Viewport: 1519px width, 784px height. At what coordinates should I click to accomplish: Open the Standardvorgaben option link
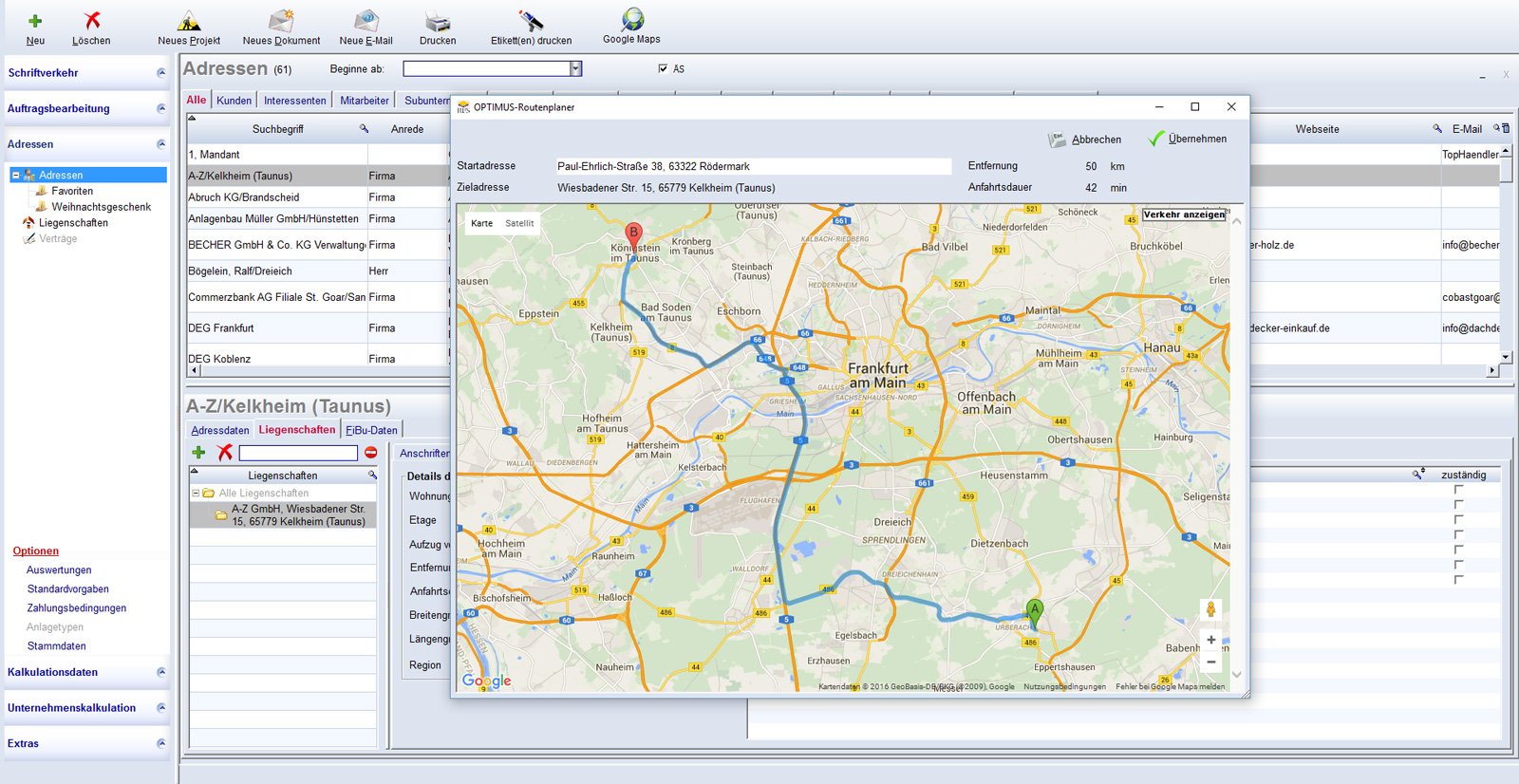(x=68, y=589)
